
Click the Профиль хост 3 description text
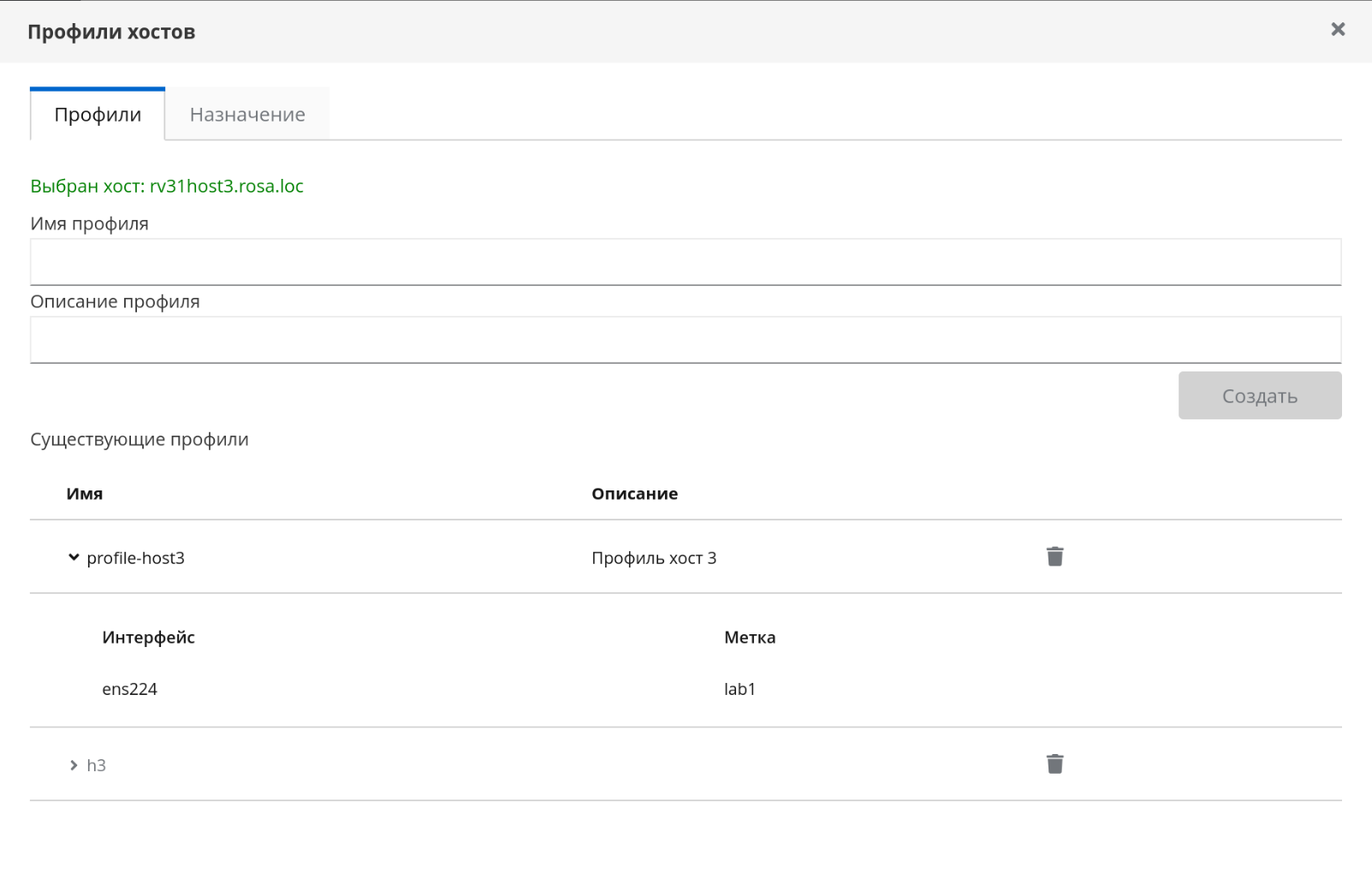(654, 558)
